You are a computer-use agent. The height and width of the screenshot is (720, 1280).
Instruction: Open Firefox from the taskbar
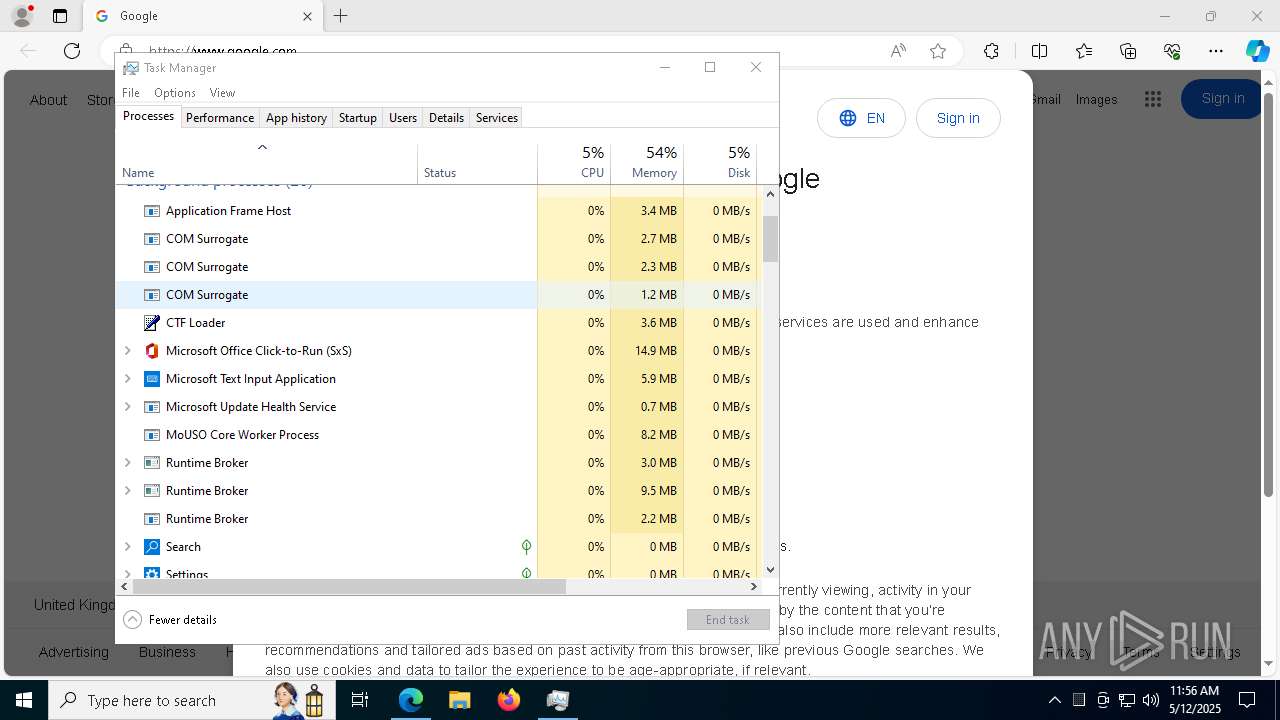pyautogui.click(x=508, y=700)
